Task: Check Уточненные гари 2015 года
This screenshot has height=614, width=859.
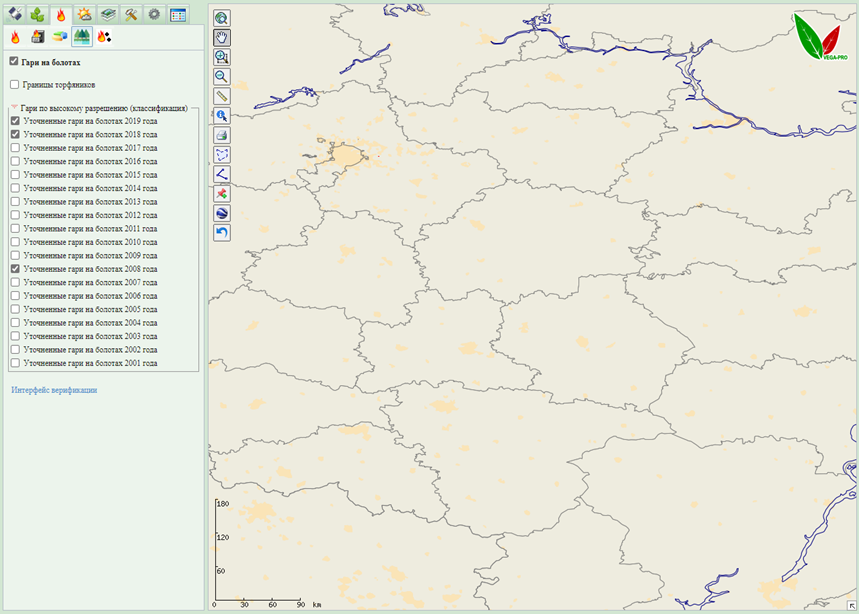Action: [15, 175]
